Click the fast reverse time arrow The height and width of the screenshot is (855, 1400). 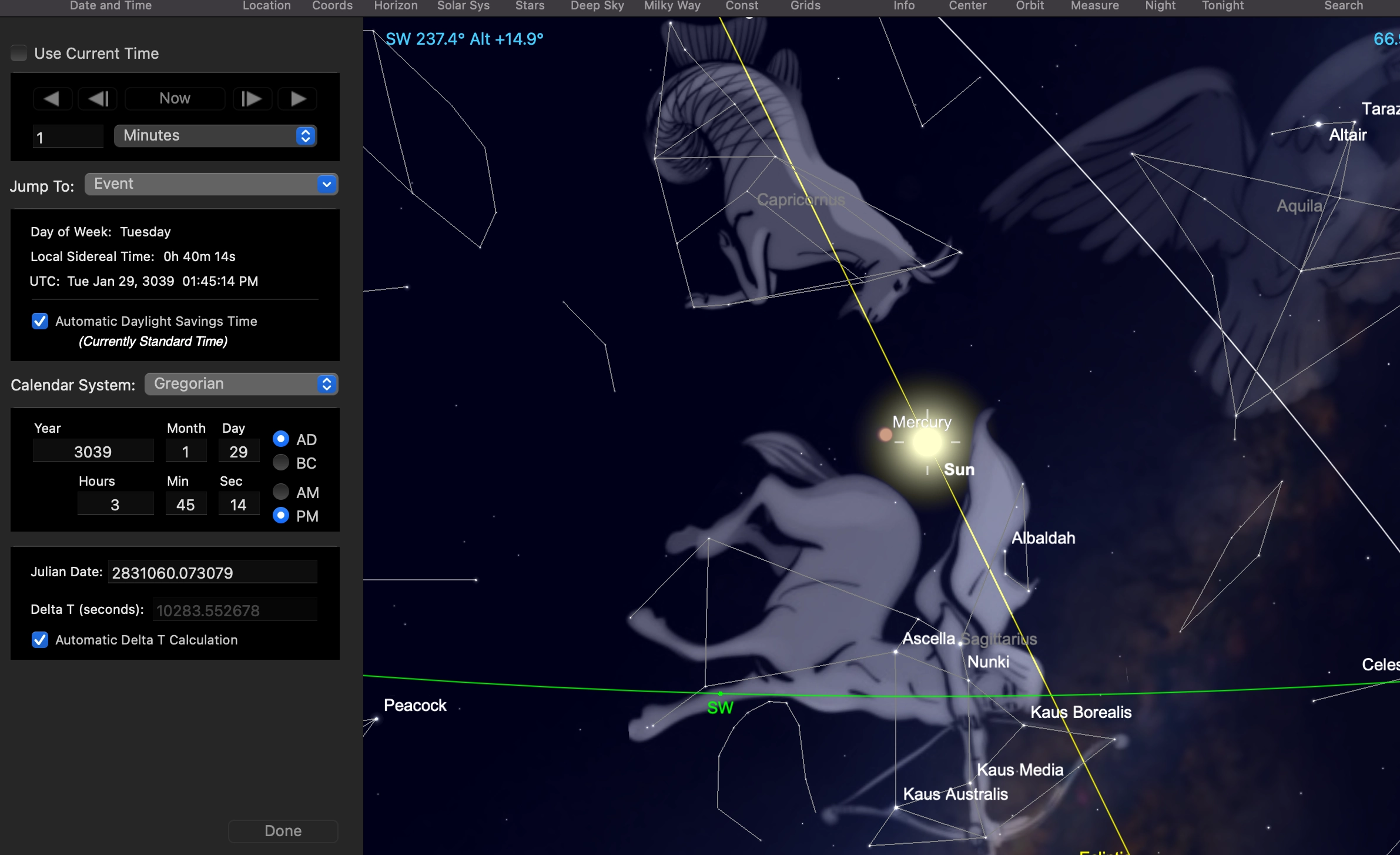click(x=52, y=99)
